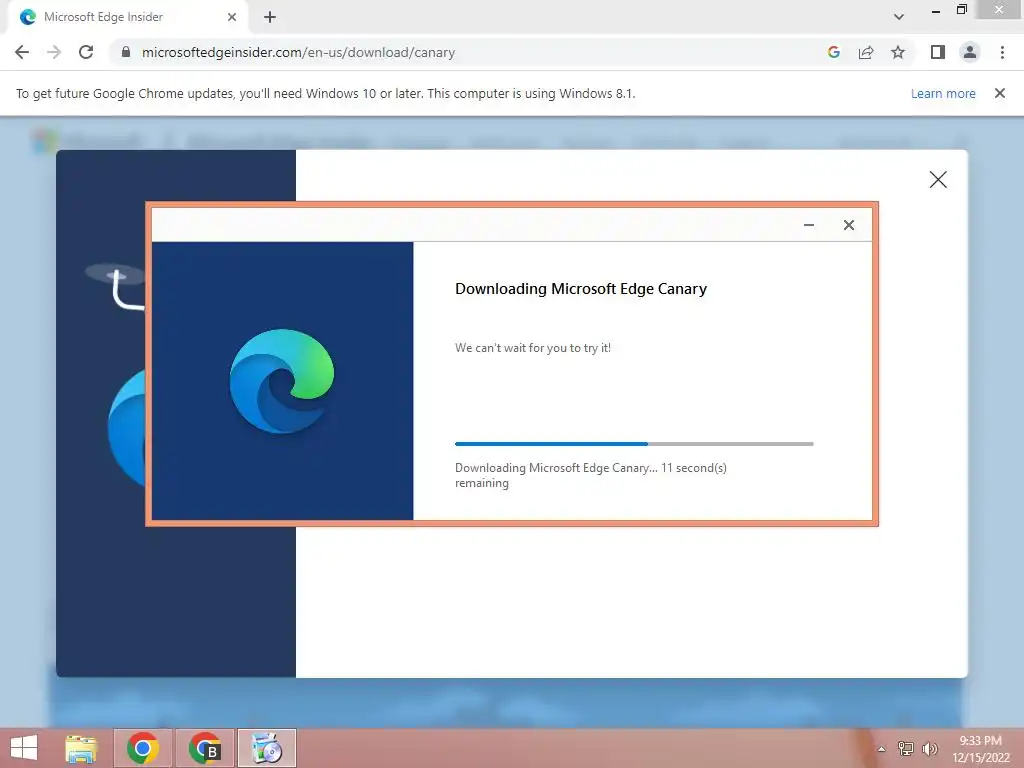Close the Edge Canary installer window
Viewport: 1024px width, 768px height.
[x=849, y=225]
